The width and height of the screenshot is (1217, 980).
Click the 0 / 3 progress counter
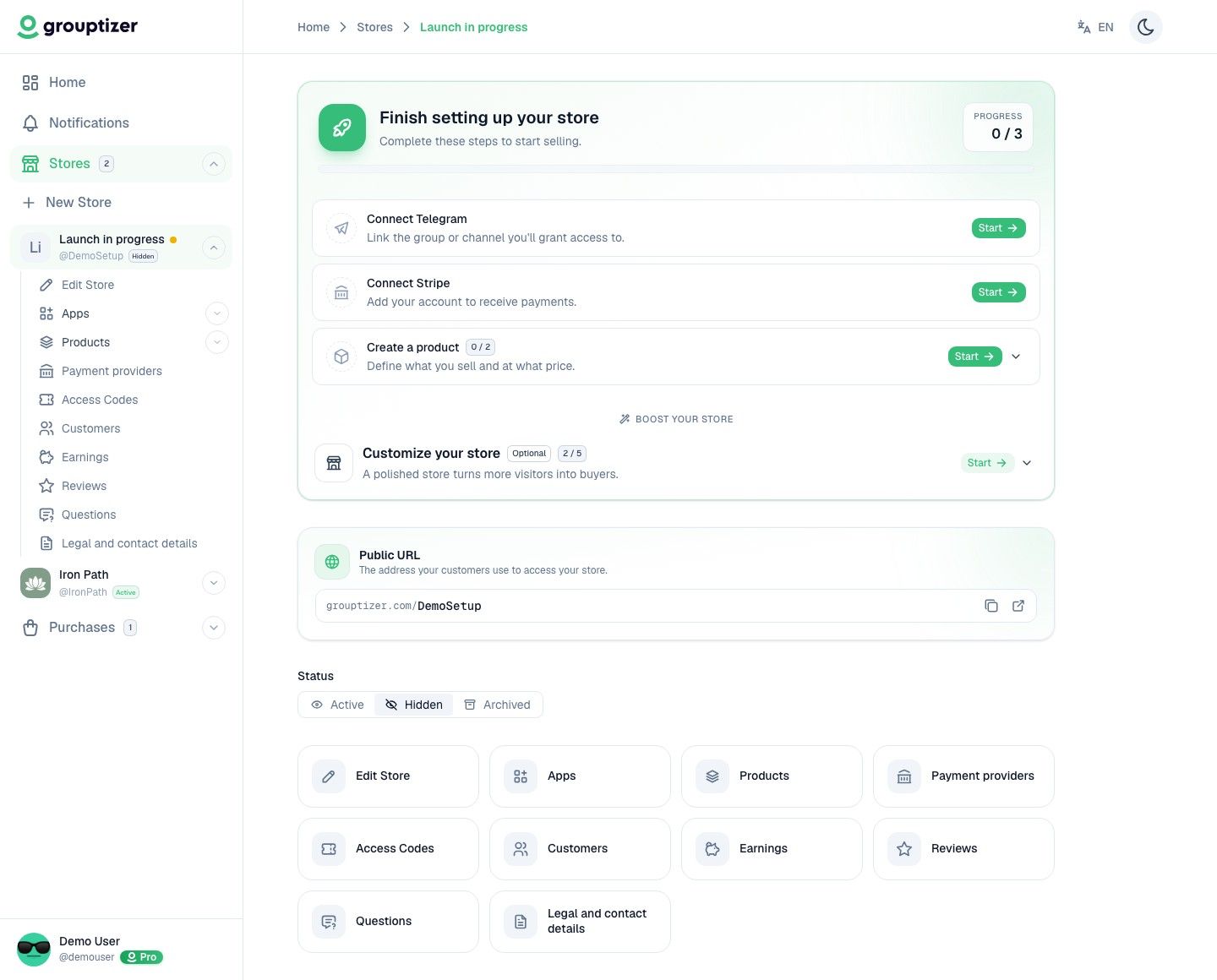click(x=998, y=128)
